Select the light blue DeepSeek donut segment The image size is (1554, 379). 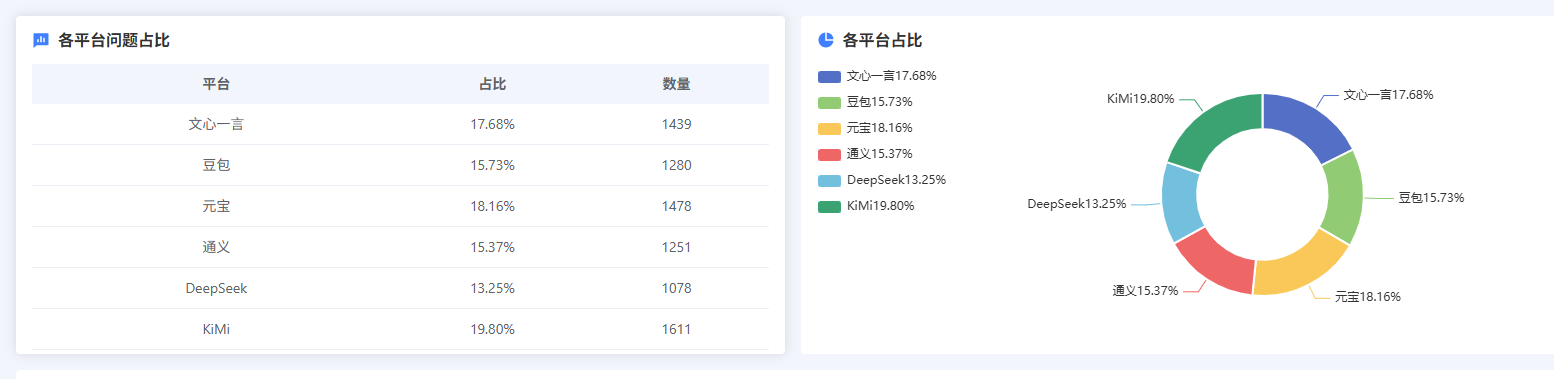pyautogui.click(x=1178, y=203)
